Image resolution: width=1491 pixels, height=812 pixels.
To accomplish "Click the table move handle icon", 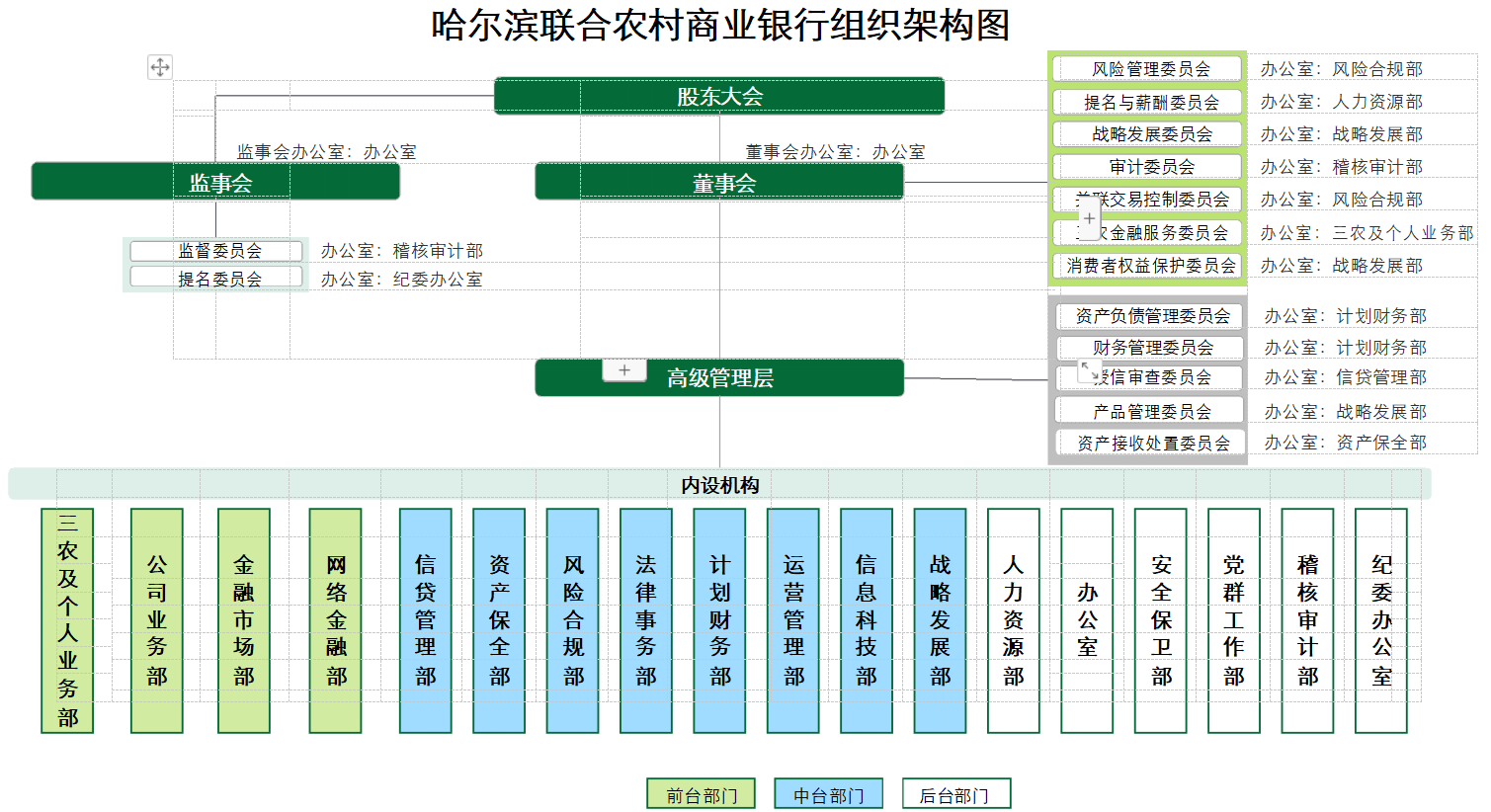I will [160, 67].
